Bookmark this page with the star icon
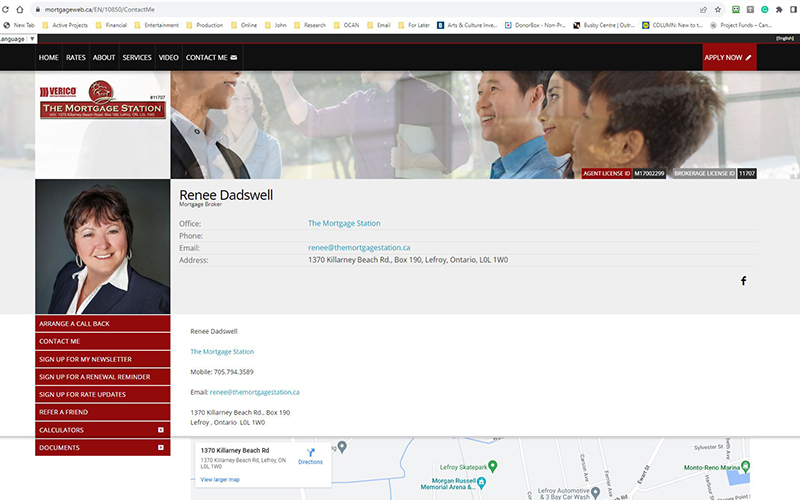800x500 pixels. (718, 9)
